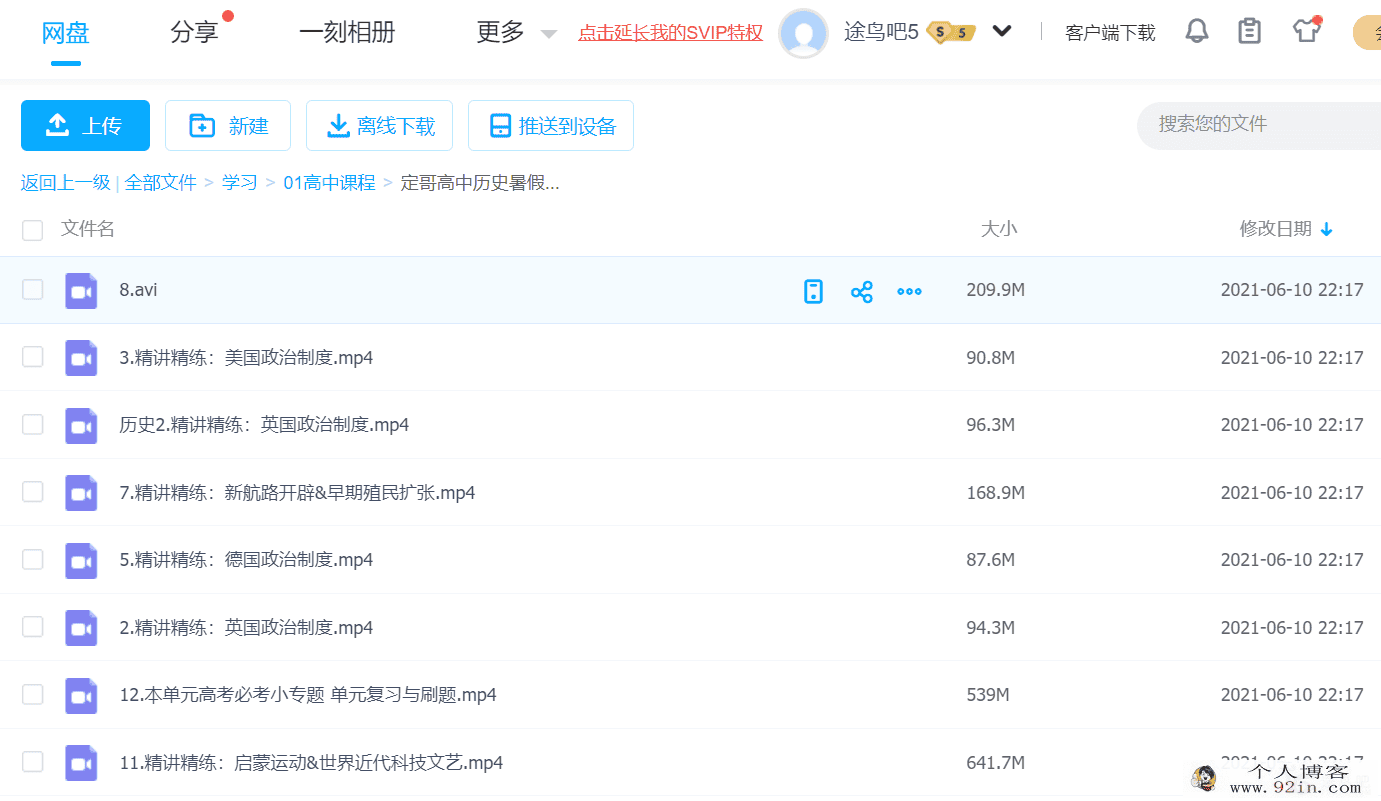Click video icon of 11.精讲精练：启蒙运动 file
The height and width of the screenshot is (801, 1381).
click(81, 763)
